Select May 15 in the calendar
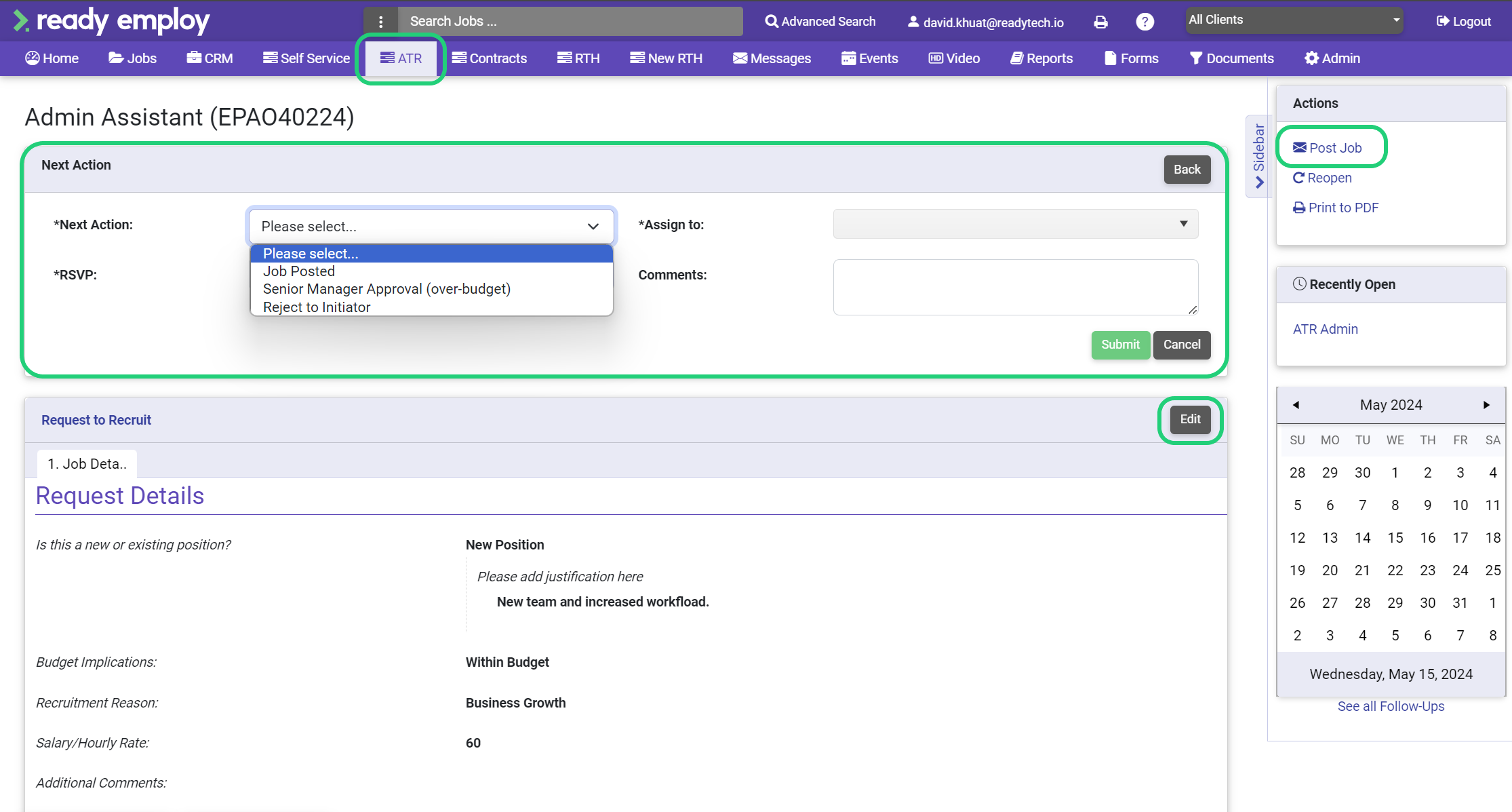 click(1395, 538)
